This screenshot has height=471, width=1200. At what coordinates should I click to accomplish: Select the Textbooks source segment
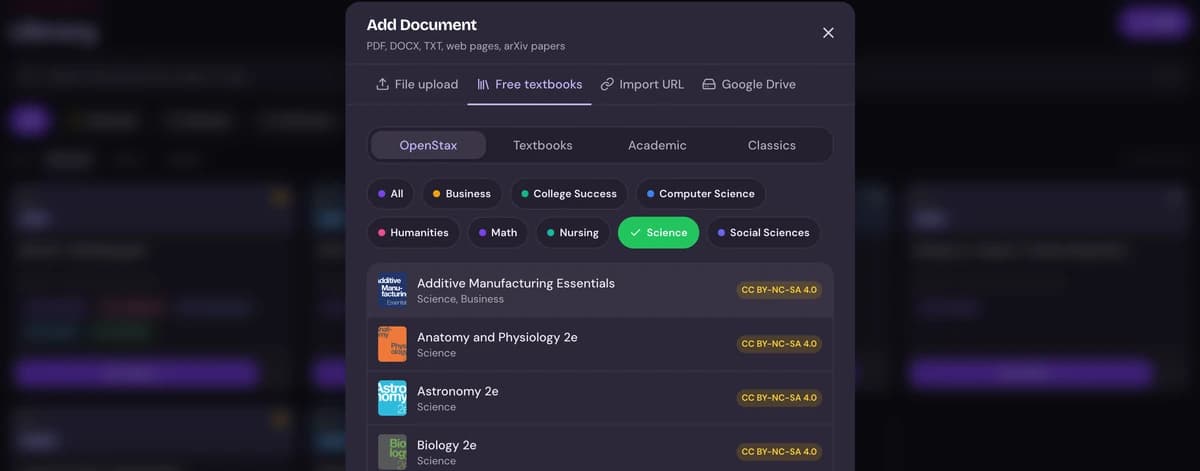point(543,145)
